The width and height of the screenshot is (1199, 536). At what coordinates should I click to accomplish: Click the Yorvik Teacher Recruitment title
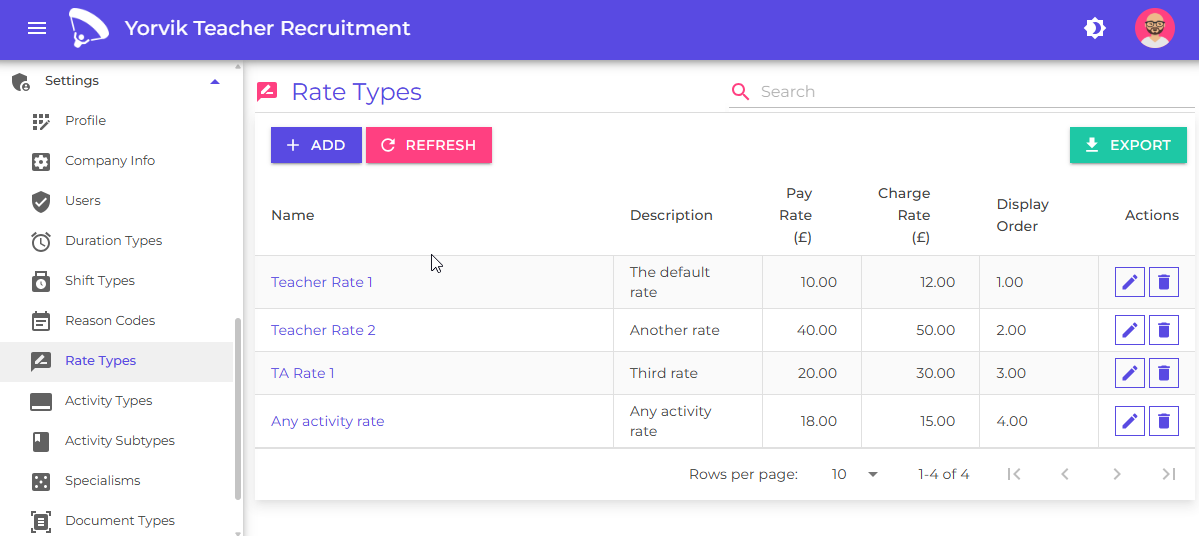click(268, 28)
